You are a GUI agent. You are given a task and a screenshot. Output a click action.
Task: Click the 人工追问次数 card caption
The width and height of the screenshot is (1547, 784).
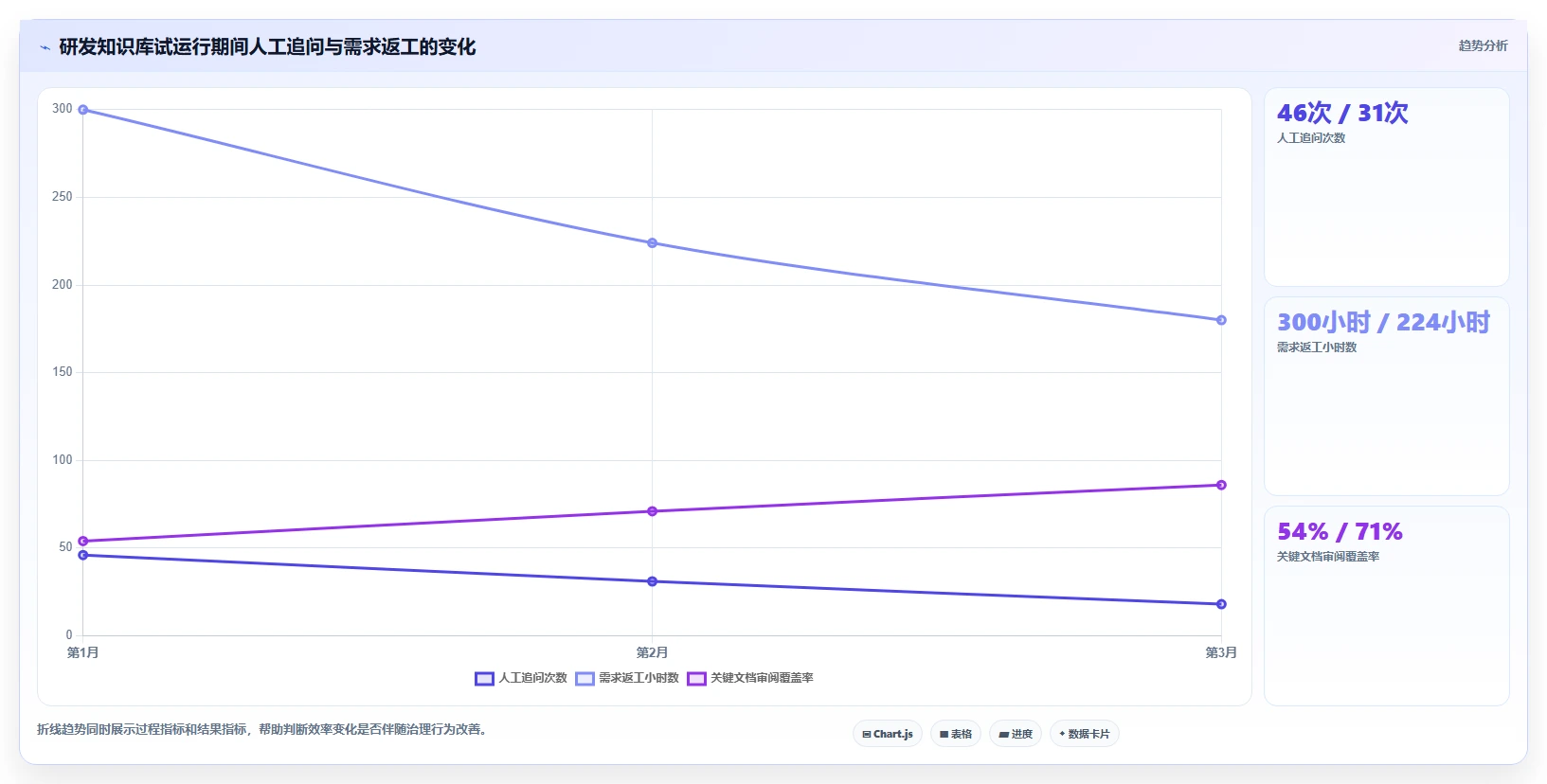(1311, 138)
